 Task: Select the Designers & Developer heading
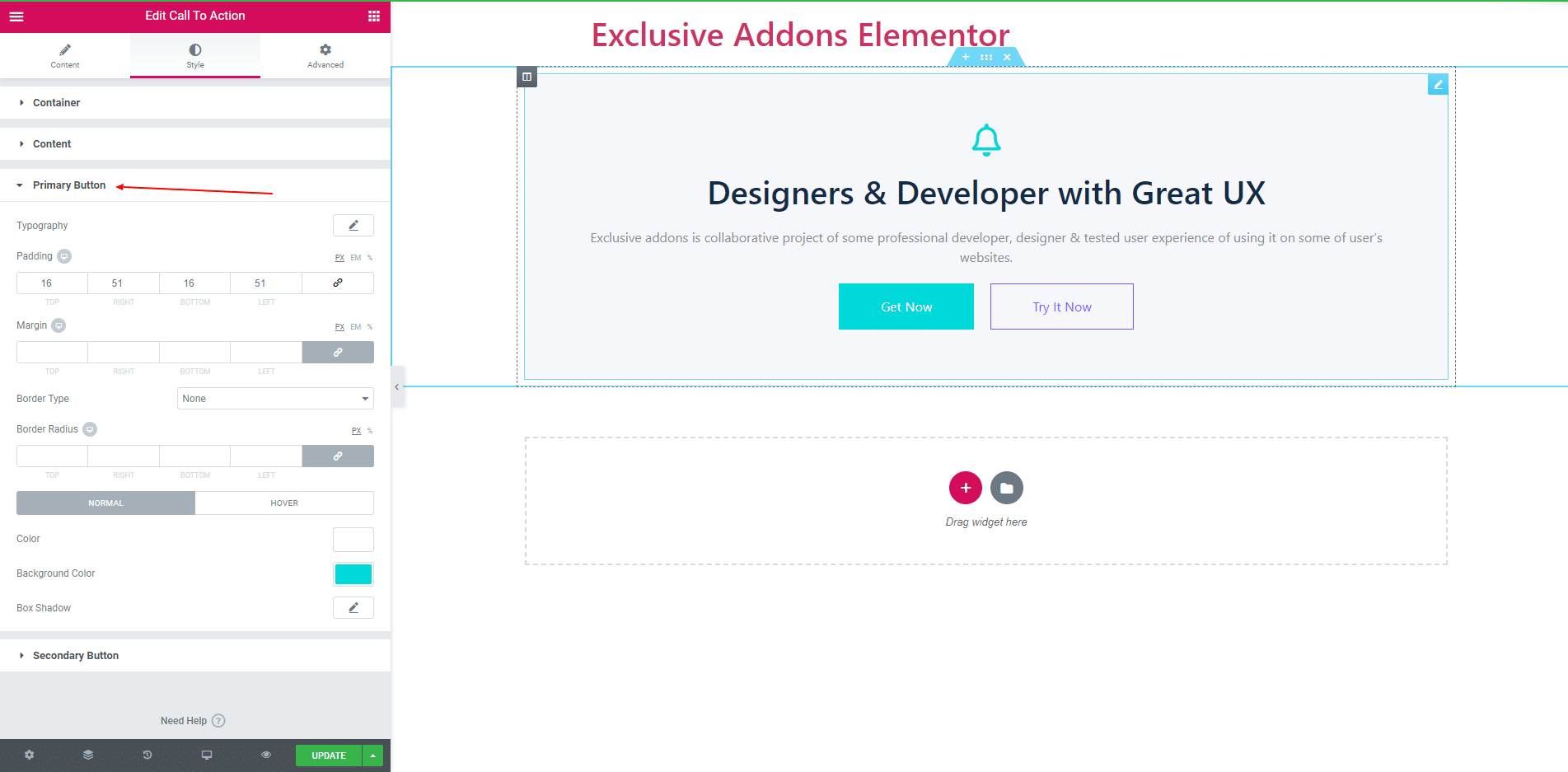pos(986,194)
